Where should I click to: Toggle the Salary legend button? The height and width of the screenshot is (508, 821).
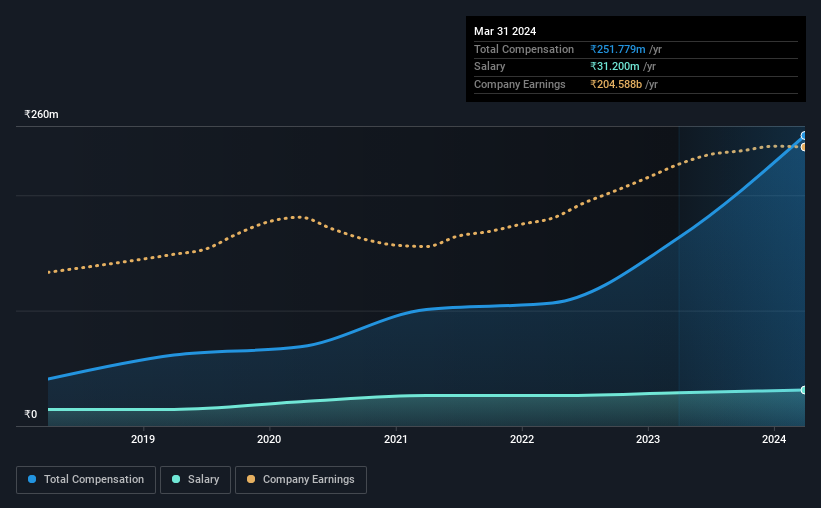(x=195, y=480)
